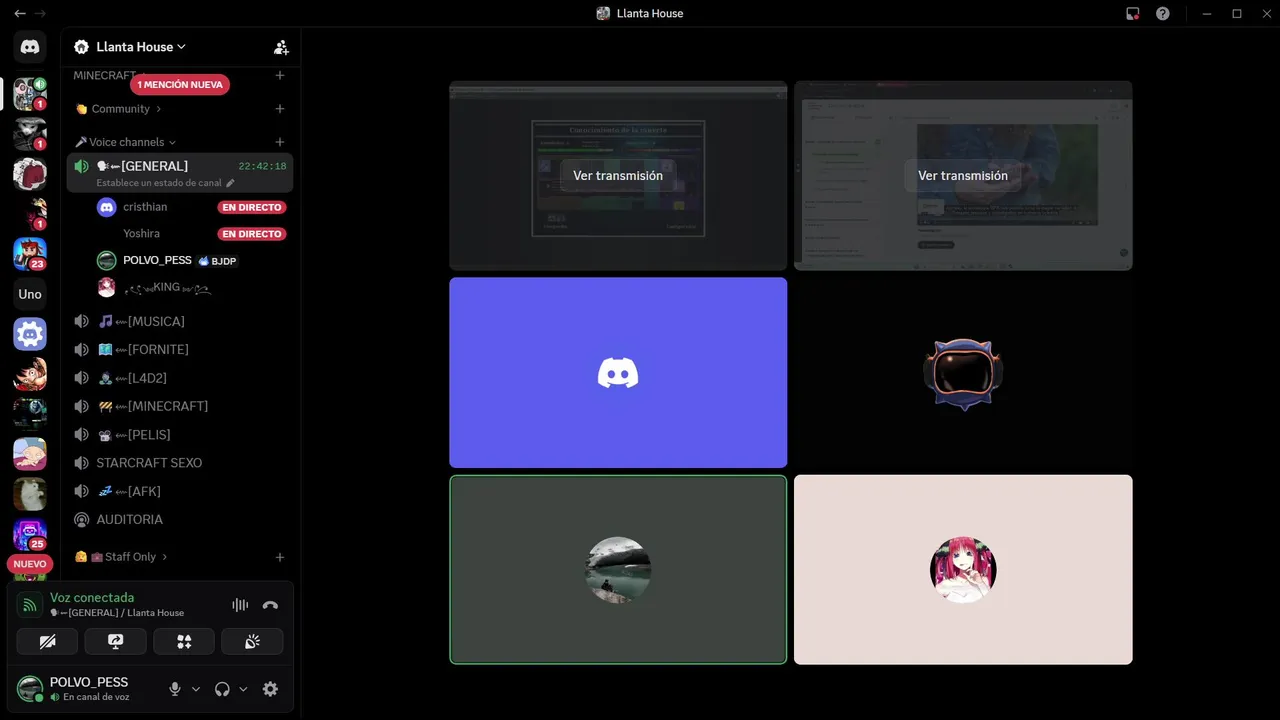
Task: Go back with the left arrow
Action: (x=20, y=13)
